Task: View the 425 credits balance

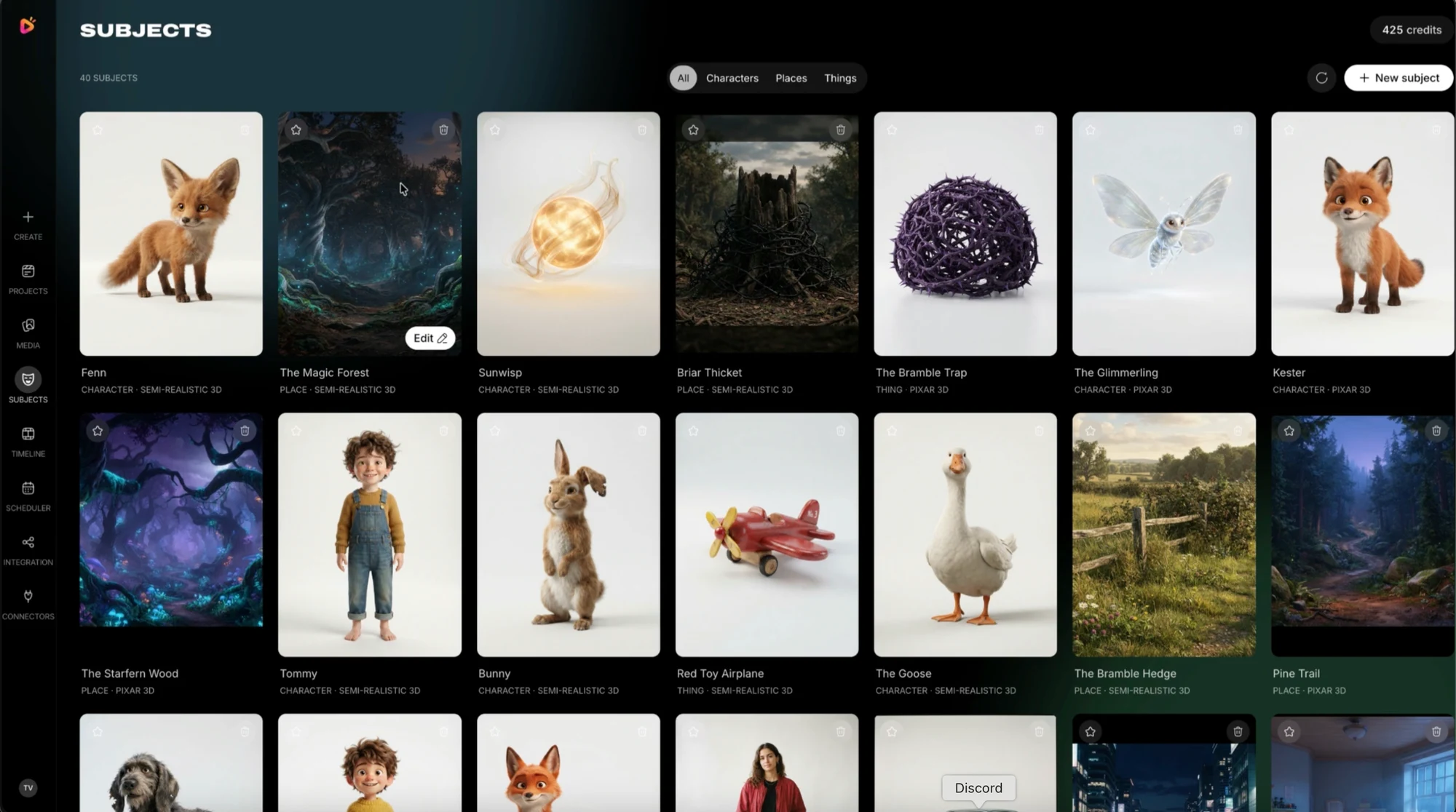Action: (1411, 30)
